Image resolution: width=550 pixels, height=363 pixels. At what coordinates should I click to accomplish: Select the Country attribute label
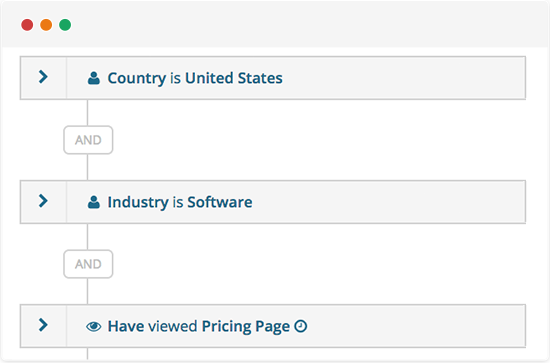pyautogui.click(x=137, y=79)
